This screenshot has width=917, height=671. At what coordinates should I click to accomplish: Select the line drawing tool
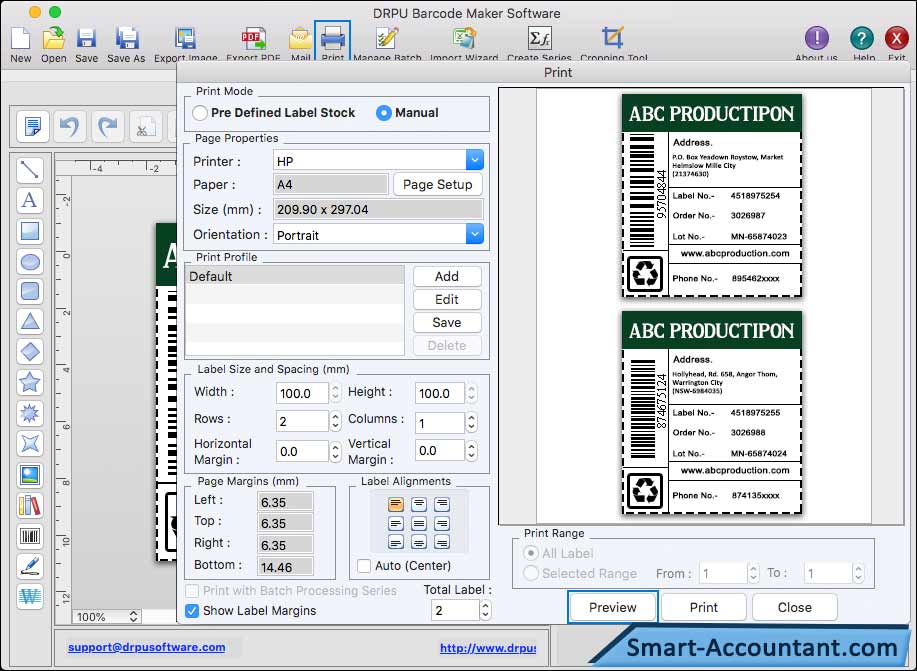click(30, 170)
